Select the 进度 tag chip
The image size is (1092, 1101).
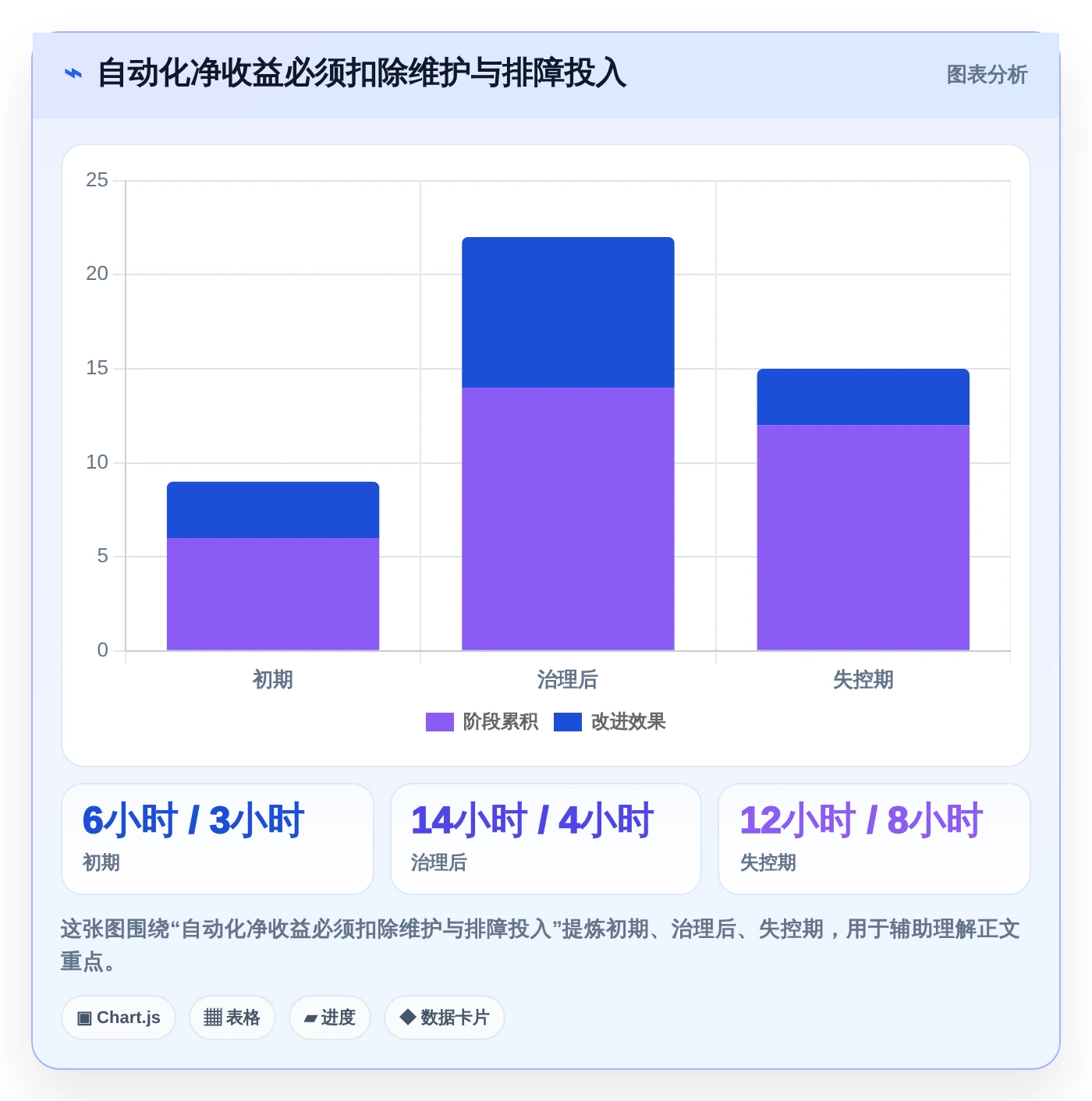(330, 1018)
